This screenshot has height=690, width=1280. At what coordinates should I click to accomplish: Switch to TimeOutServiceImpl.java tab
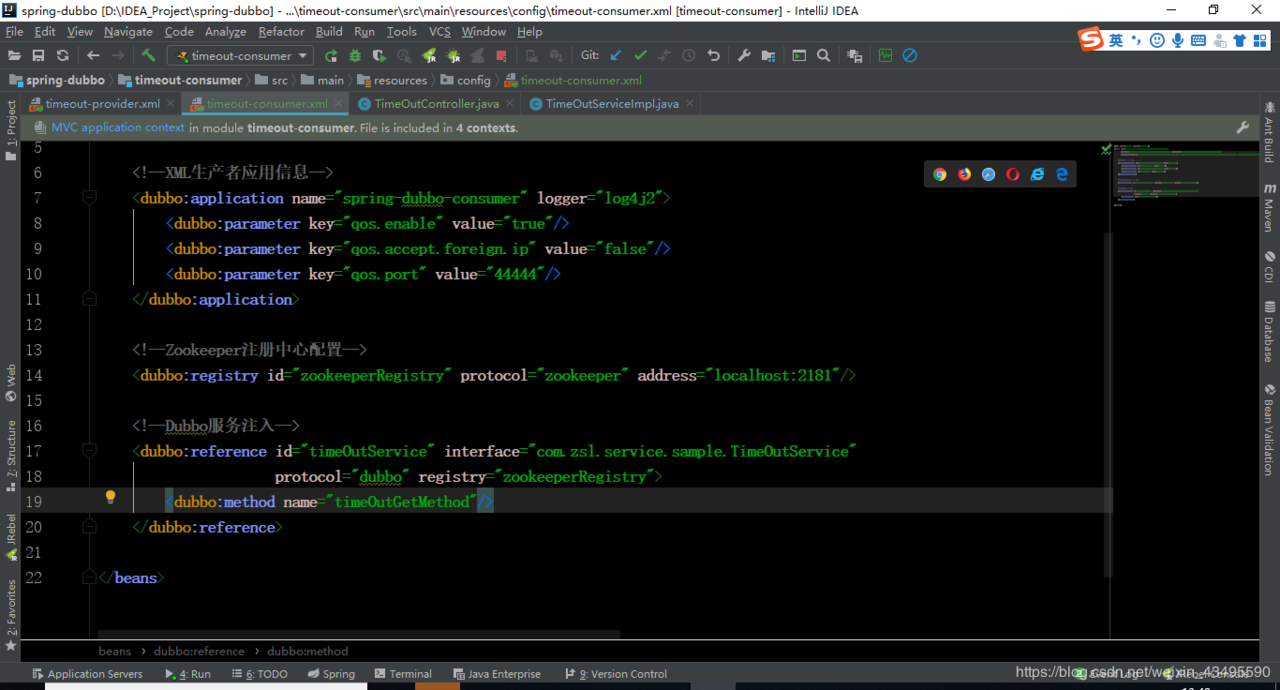click(x=612, y=104)
